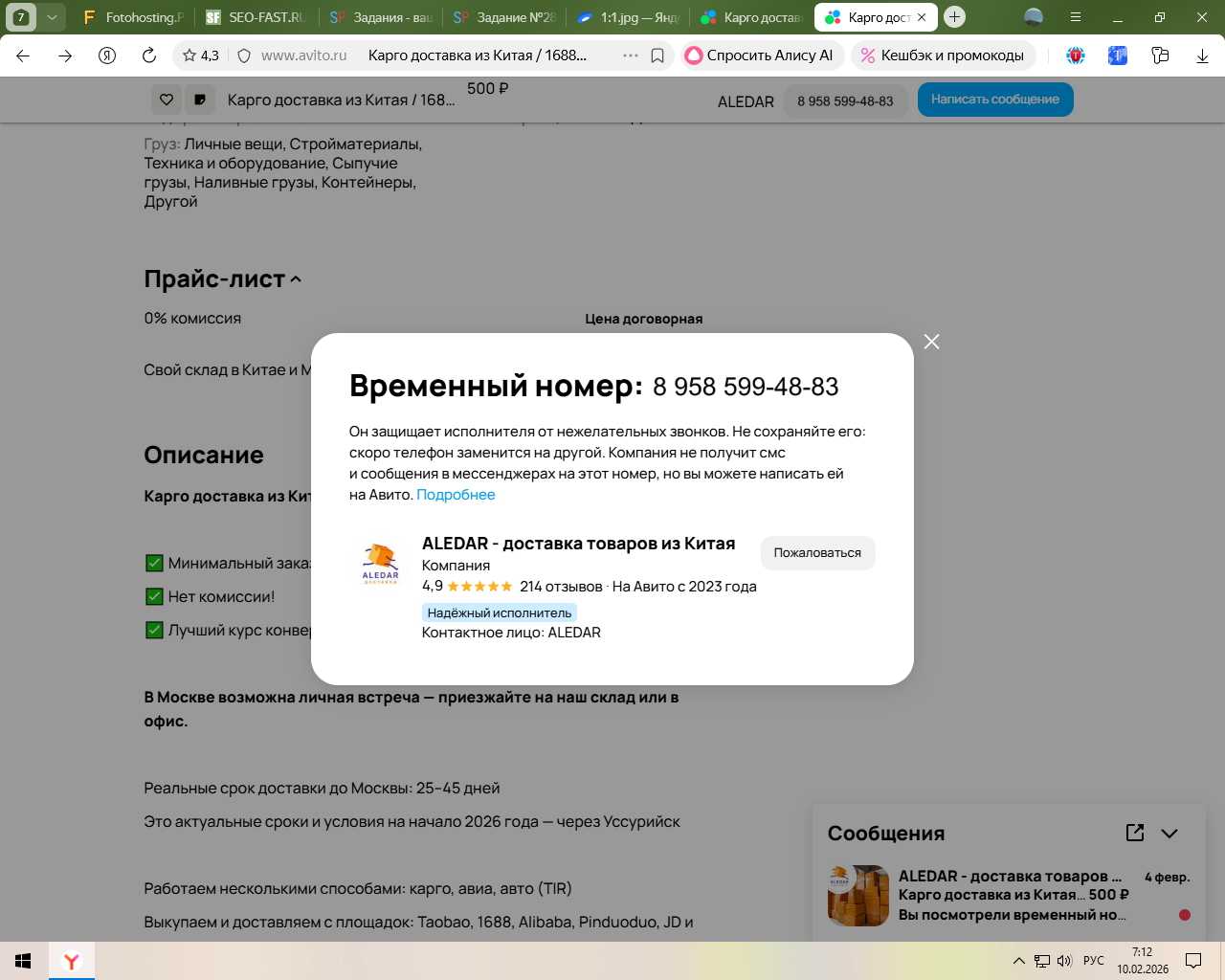This screenshot has width=1225, height=980.
Task: Open Yandex home via the Я icon
Action: pos(107,56)
